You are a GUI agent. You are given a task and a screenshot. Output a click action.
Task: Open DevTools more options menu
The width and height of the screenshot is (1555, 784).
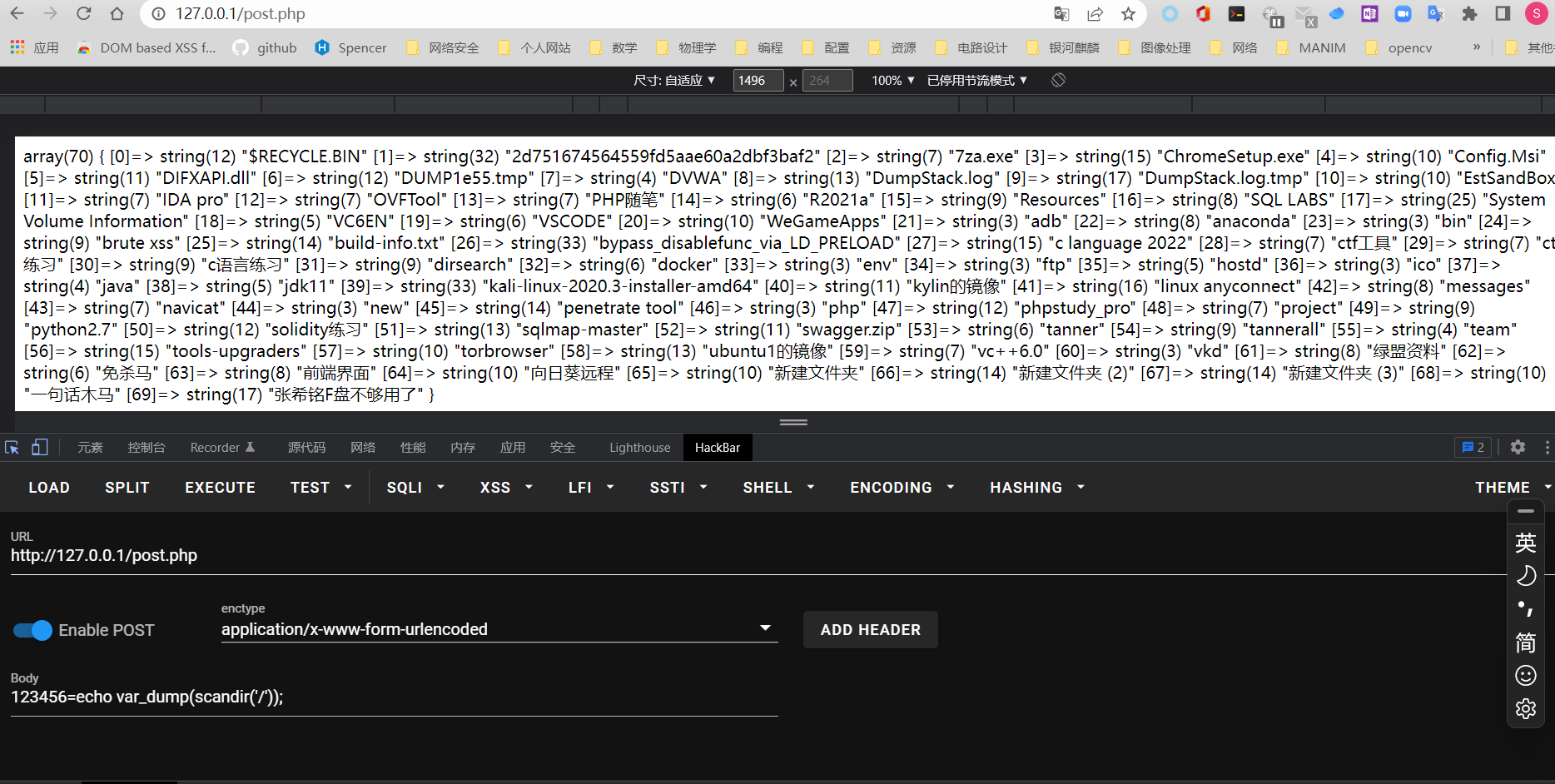tap(1547, 447)
